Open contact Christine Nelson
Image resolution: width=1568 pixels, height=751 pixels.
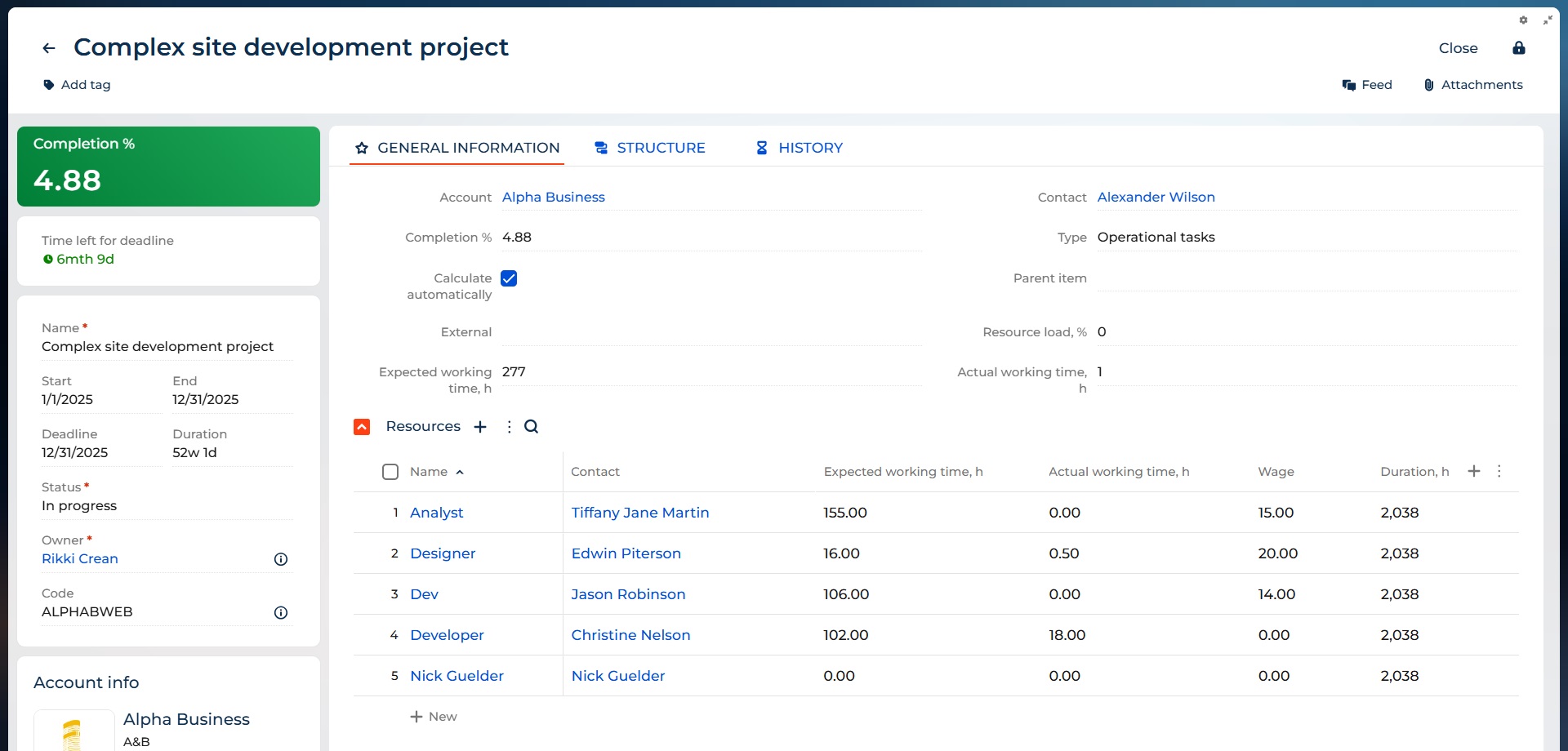(630, 635)
